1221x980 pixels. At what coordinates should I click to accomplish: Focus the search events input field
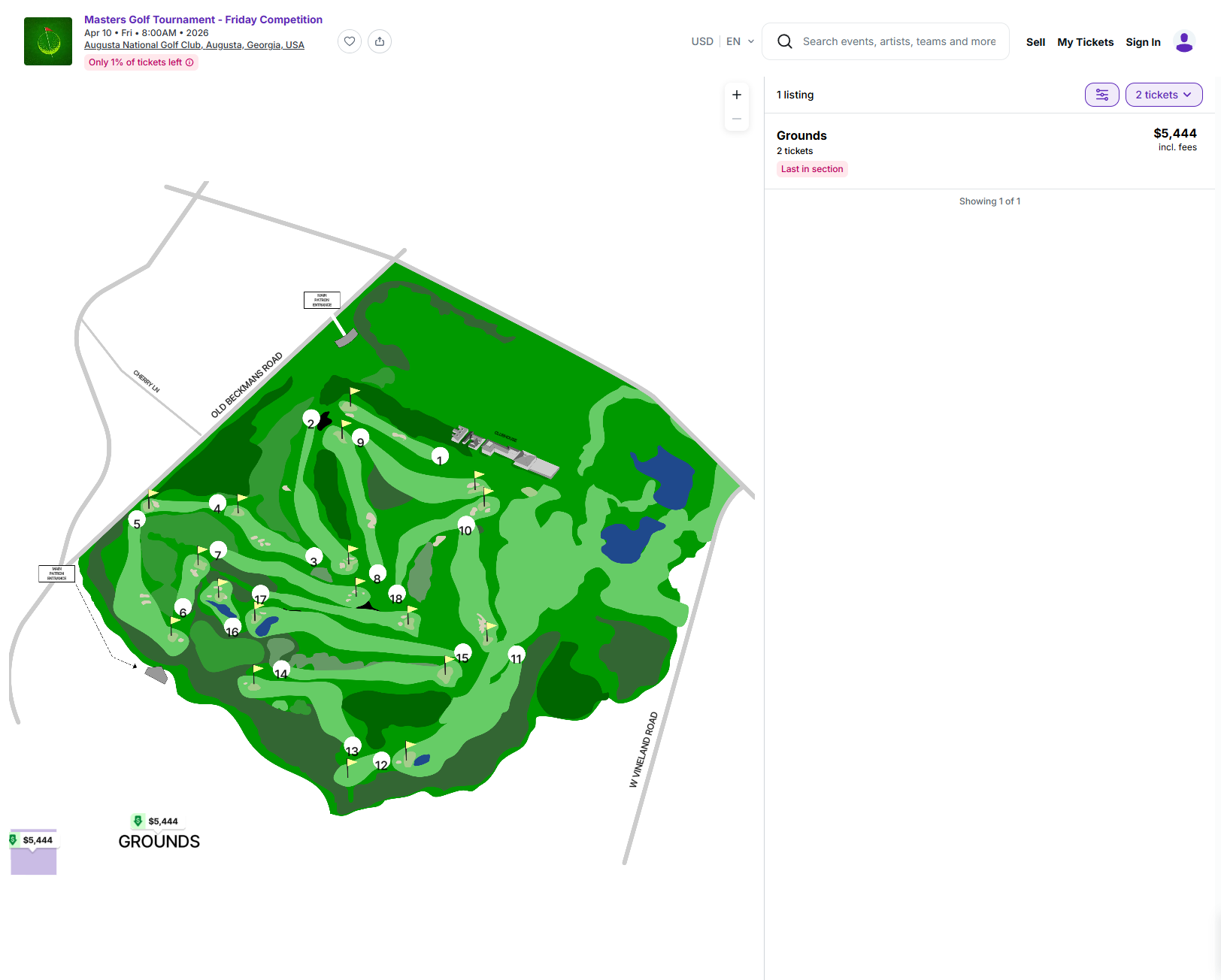[x=899, y=41]
